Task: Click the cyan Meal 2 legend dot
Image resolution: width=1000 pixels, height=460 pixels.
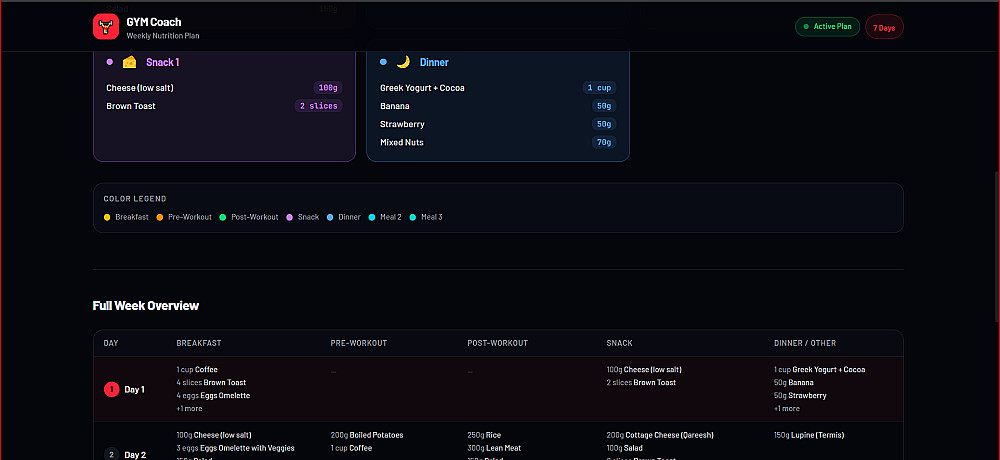Action: coord(372,217)
